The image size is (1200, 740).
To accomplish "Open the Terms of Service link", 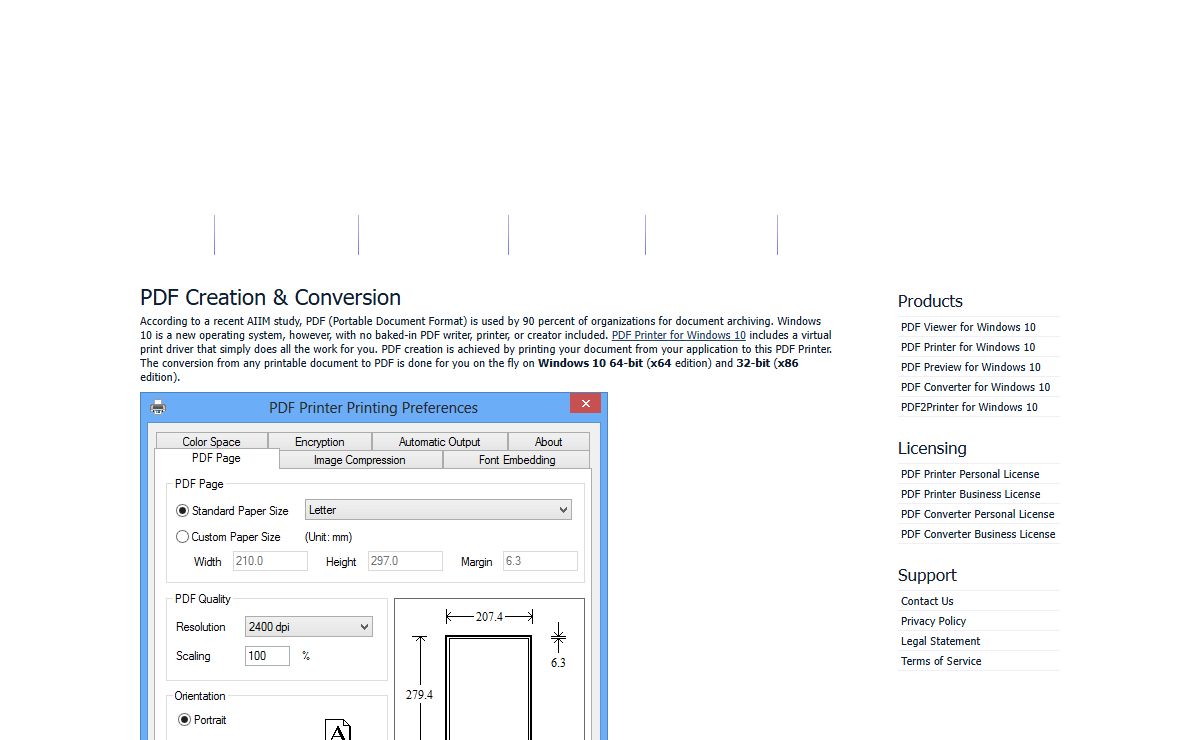I will [x=941, y=661].
